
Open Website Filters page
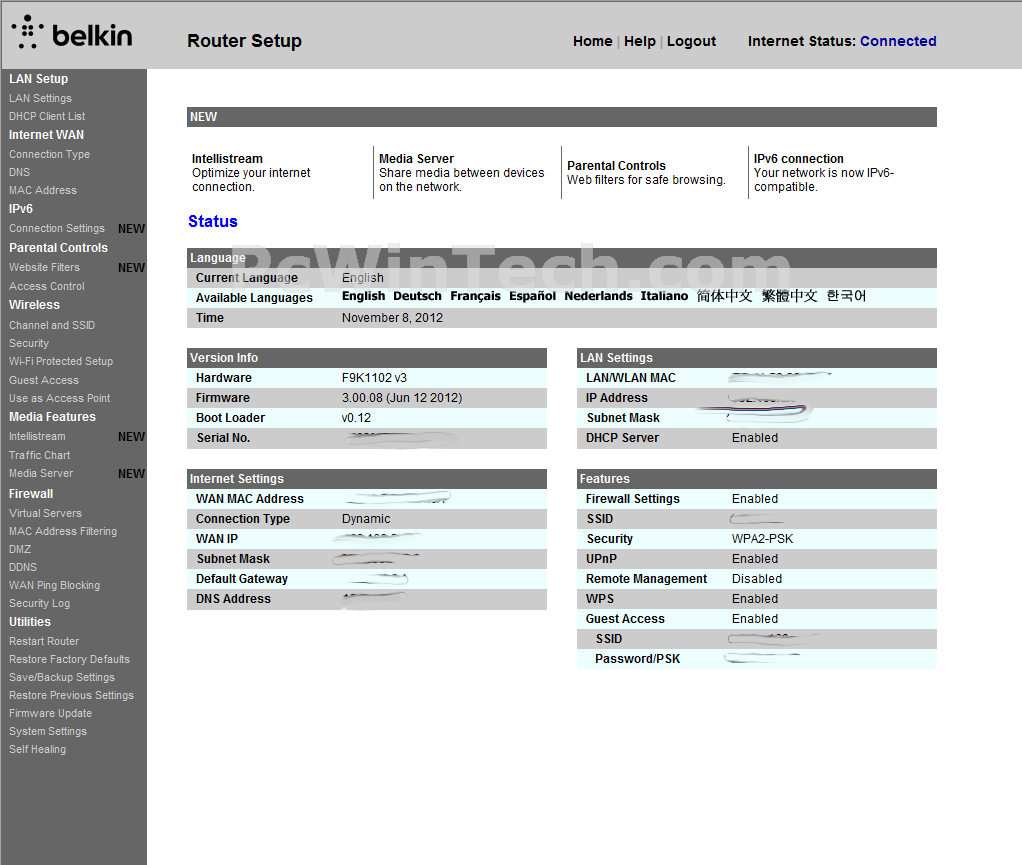(44, 267)
